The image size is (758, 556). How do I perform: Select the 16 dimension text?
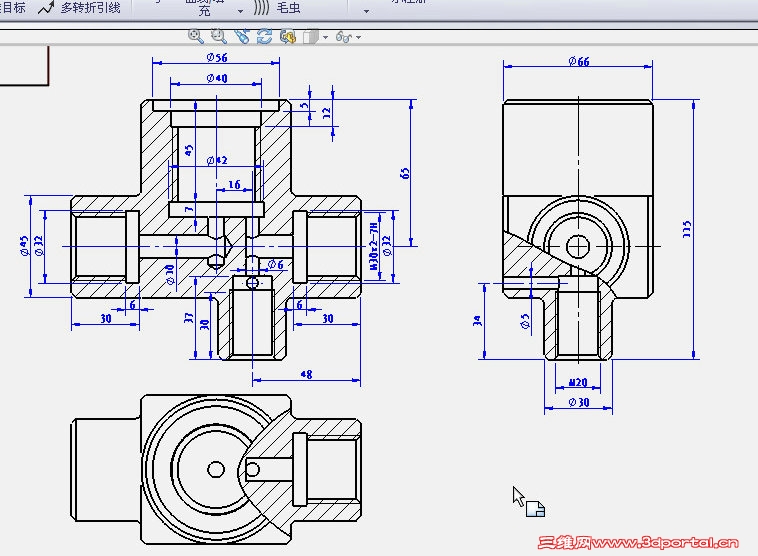coord(234,184)
